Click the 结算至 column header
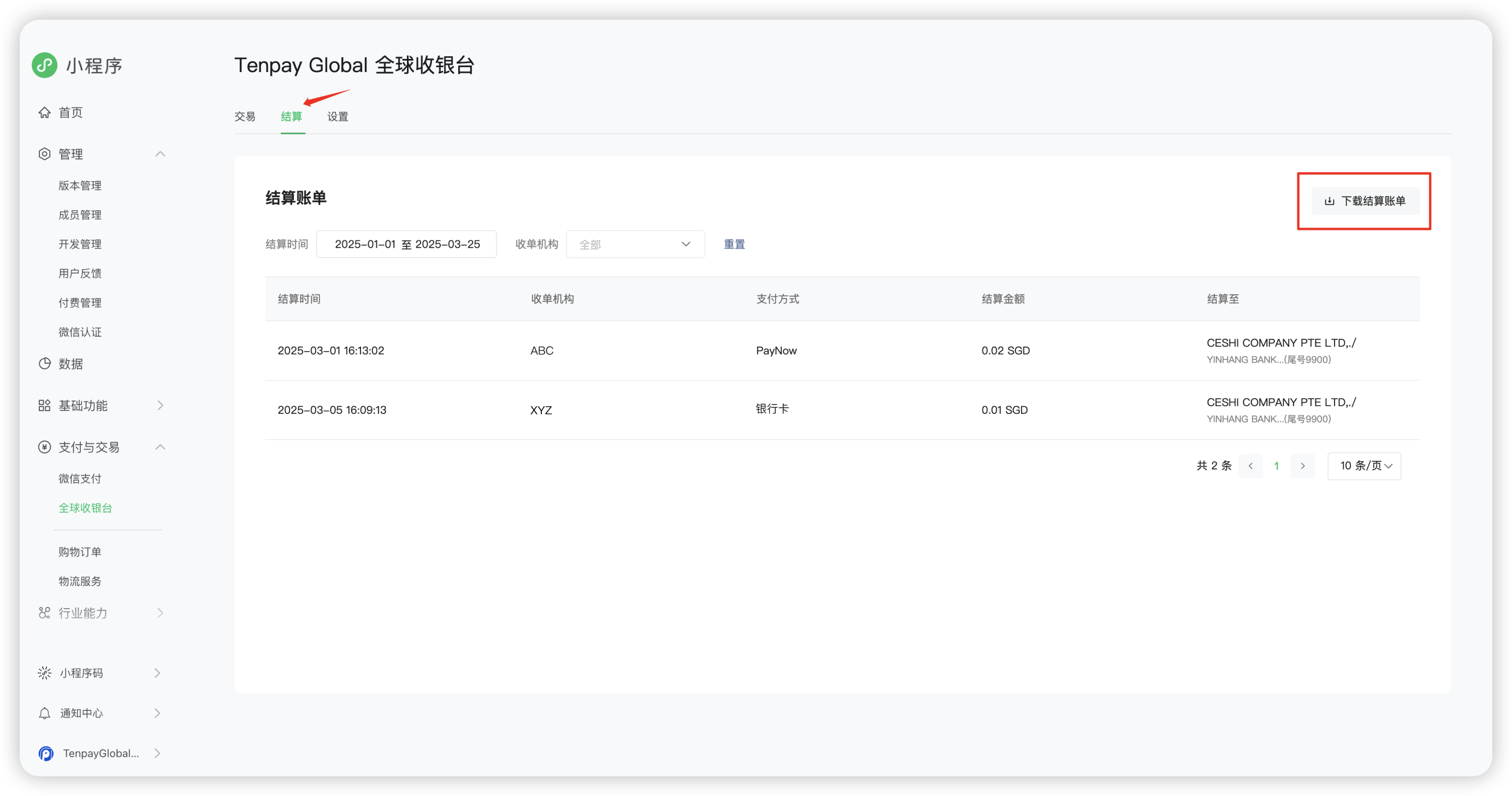The height and width of the screenshot is (796, 1512). point(1222,299)
